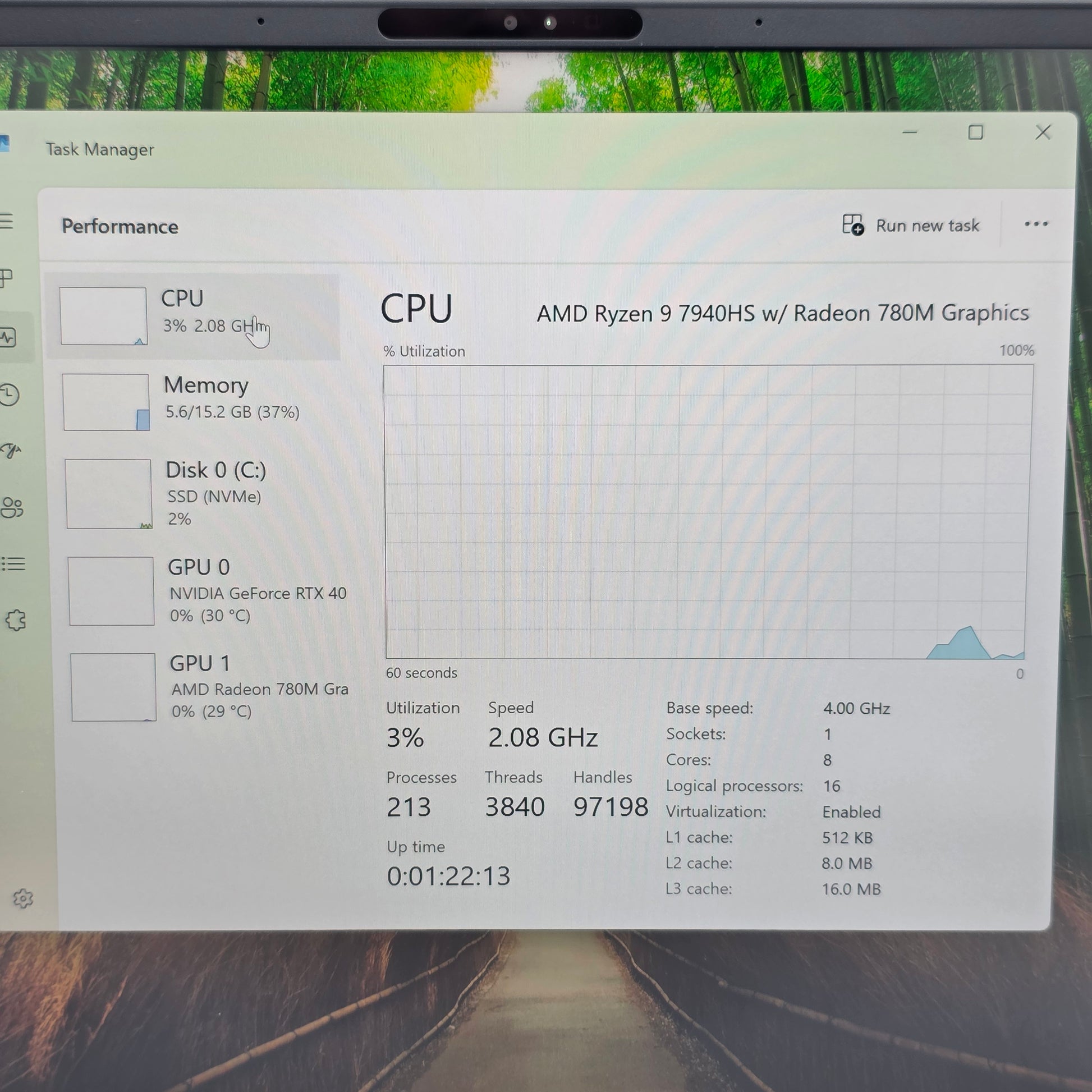Click the CPU utilization graph area
1092x1092 pixels.
click(x=706, y=512)
